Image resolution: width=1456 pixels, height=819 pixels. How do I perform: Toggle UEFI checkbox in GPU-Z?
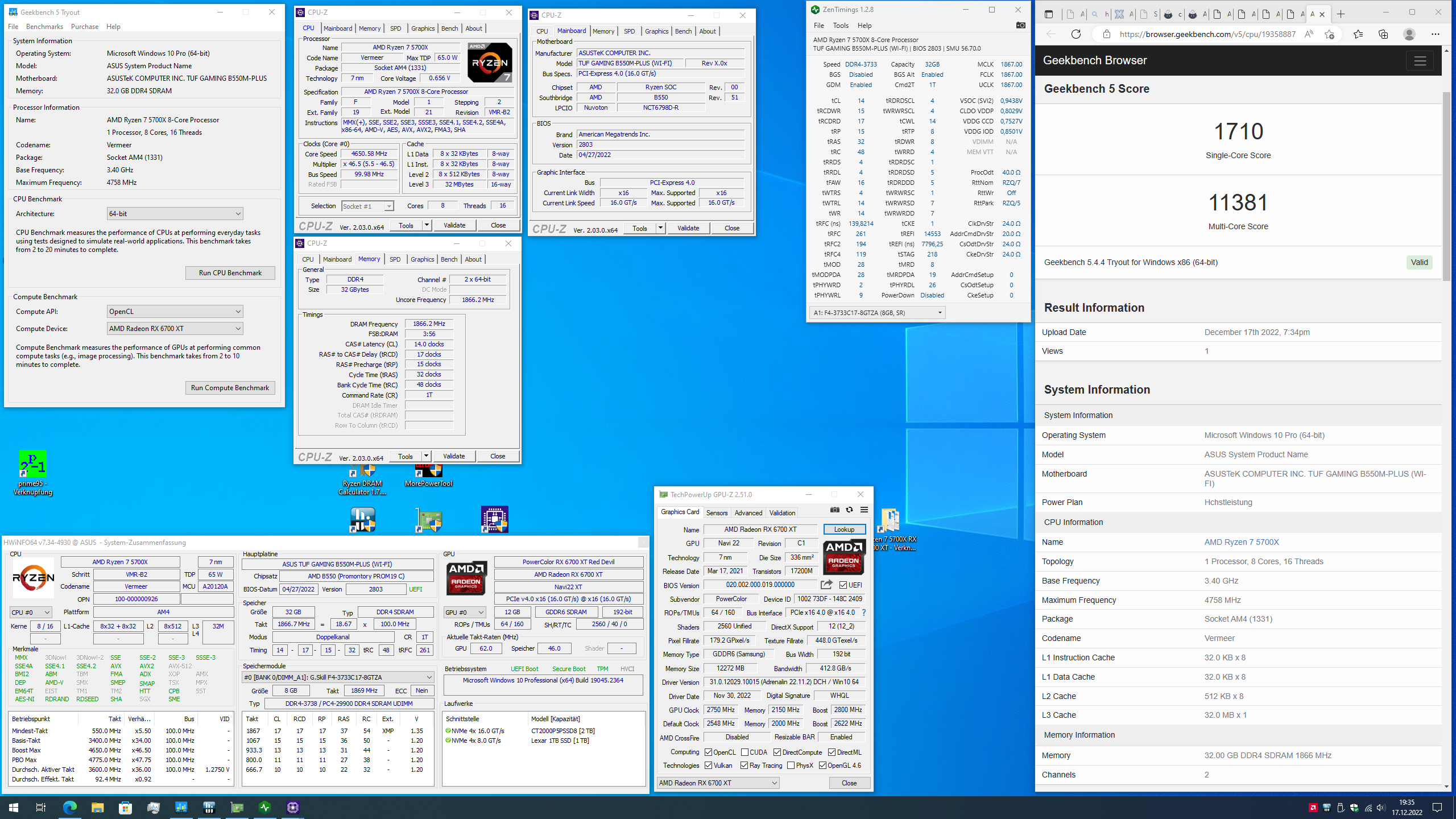point(843,585)
